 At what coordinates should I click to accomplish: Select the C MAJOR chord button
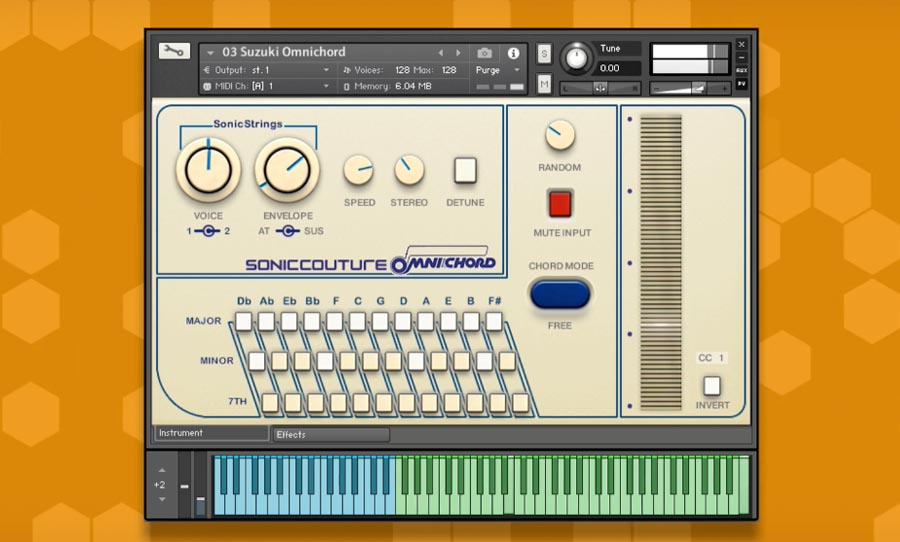point(357,322)
